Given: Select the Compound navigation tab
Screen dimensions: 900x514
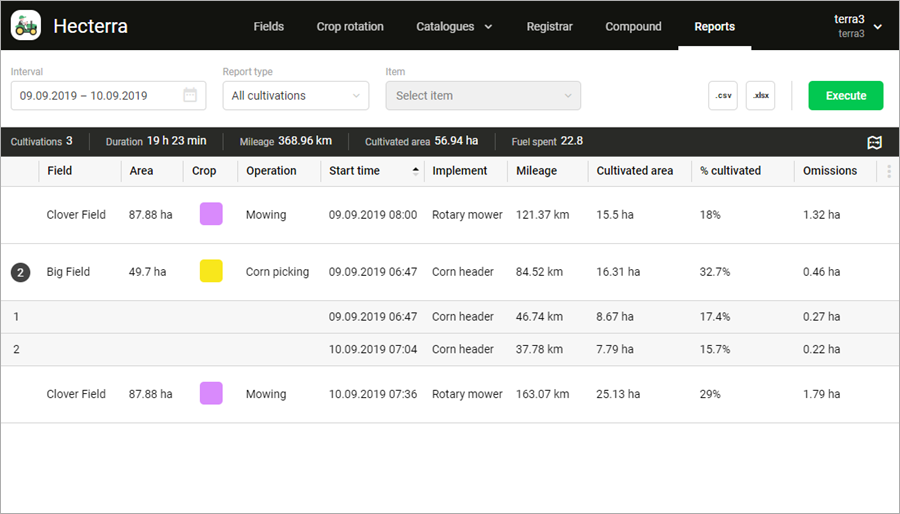Looking at the screenshot, I should point(633,27).
